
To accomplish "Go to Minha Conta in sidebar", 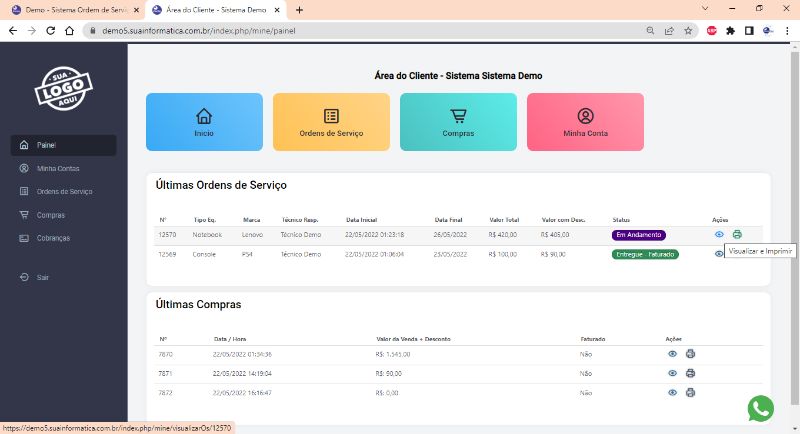I will pyautogui.click(x=57, y=168).
